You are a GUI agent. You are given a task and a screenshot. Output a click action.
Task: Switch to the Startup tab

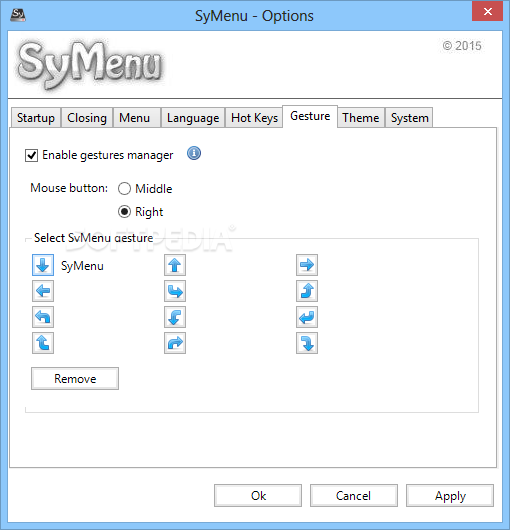(36, 118)
